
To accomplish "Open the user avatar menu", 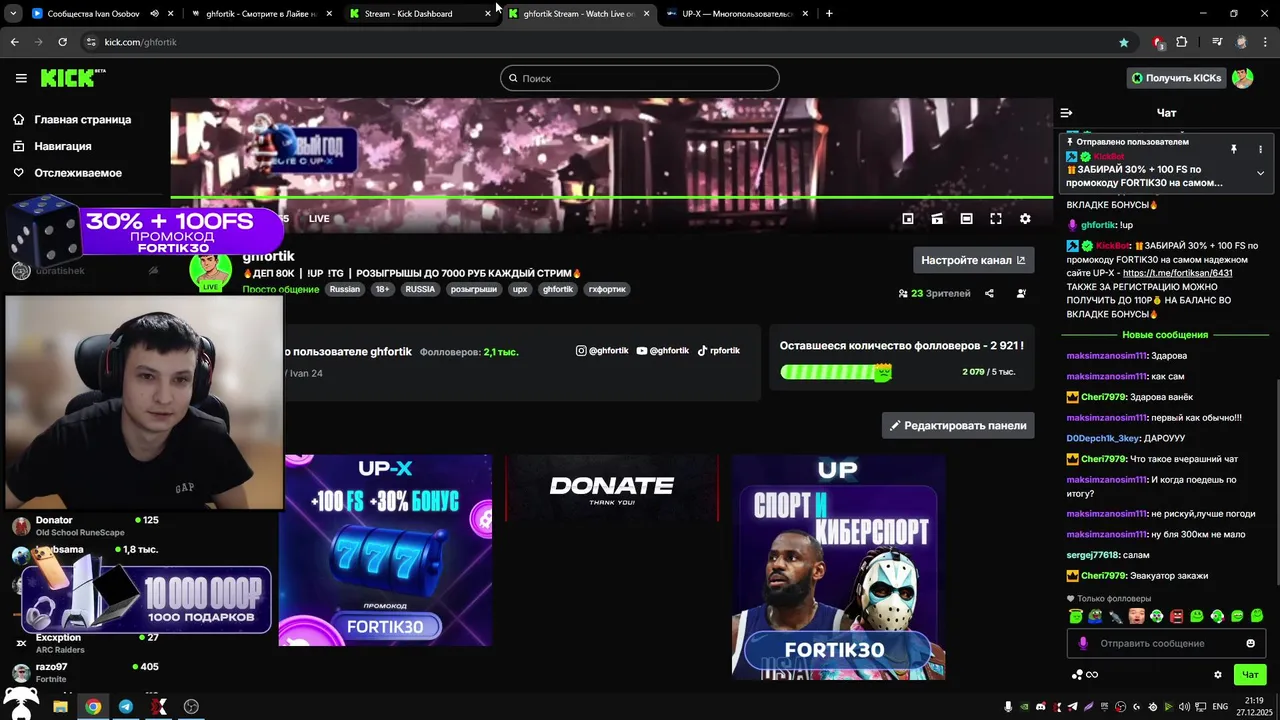I will 1243,78.
